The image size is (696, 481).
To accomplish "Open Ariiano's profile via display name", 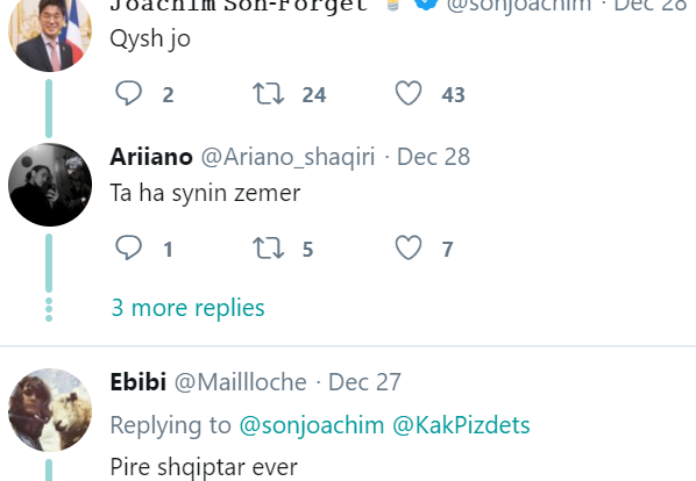I will 152,157.
